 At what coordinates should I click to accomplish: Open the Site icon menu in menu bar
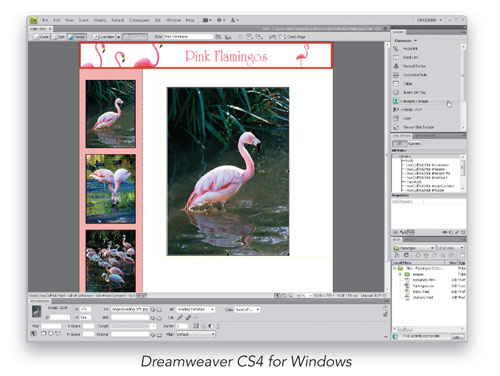coord(235,20)
